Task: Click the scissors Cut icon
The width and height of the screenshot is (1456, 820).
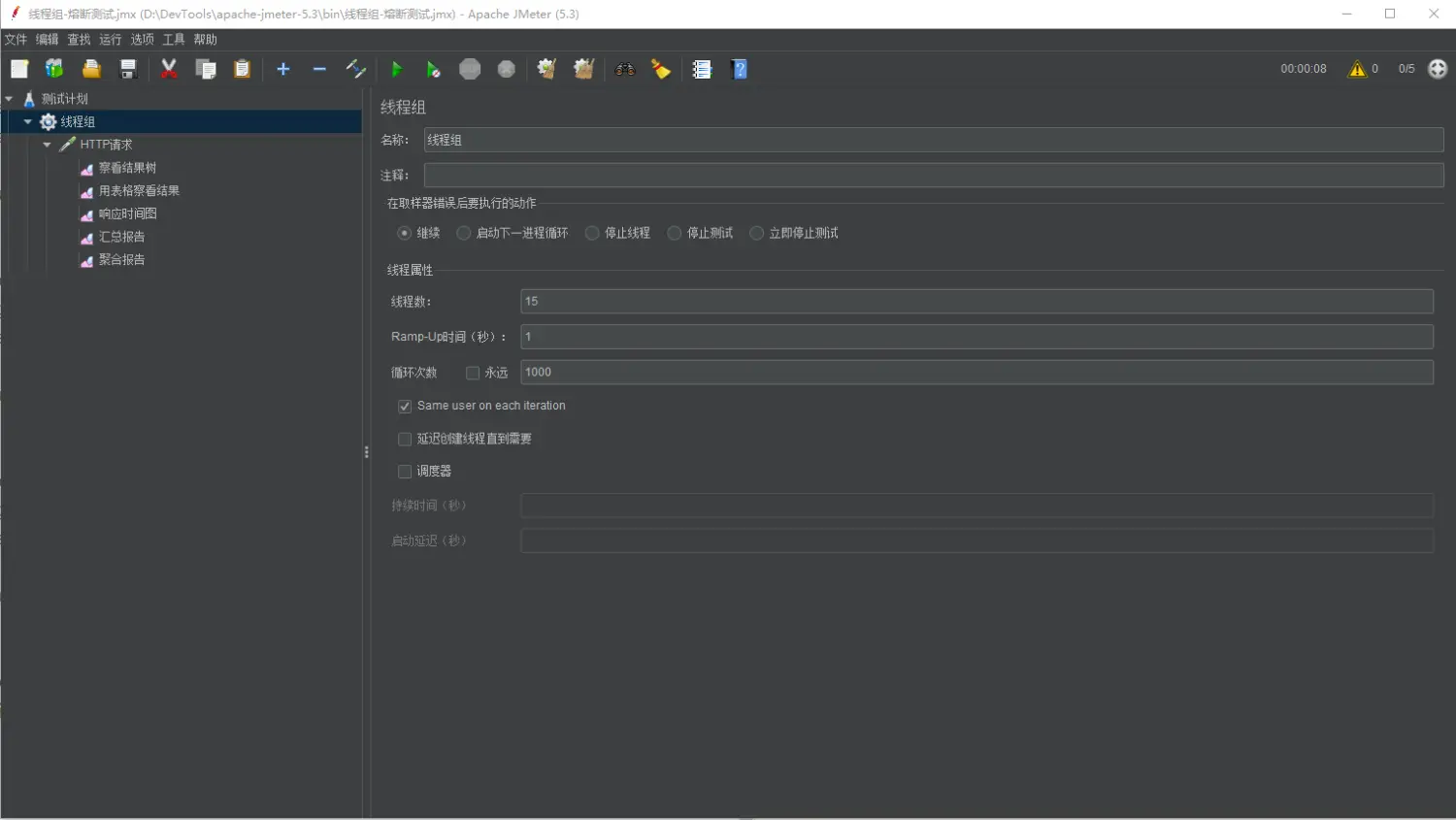Action: pyautogui.click(x=169, y=69)
